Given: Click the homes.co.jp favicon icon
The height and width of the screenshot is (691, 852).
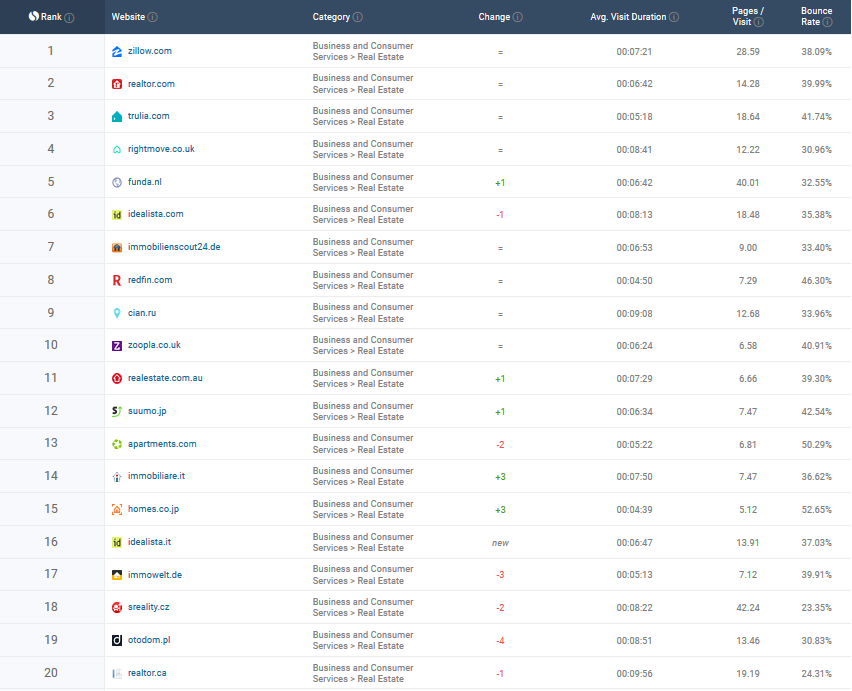Looking at the screenshot, I should point(117,510).
